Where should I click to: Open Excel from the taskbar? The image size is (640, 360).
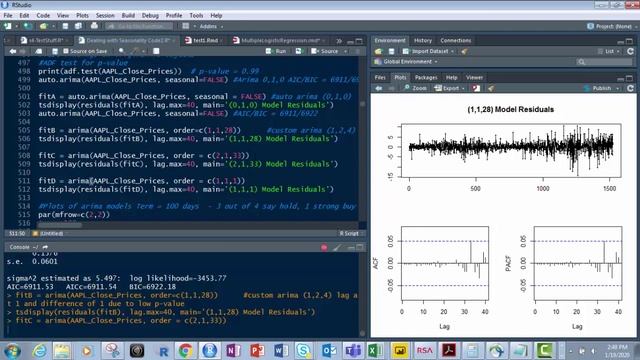coord(375,351)
